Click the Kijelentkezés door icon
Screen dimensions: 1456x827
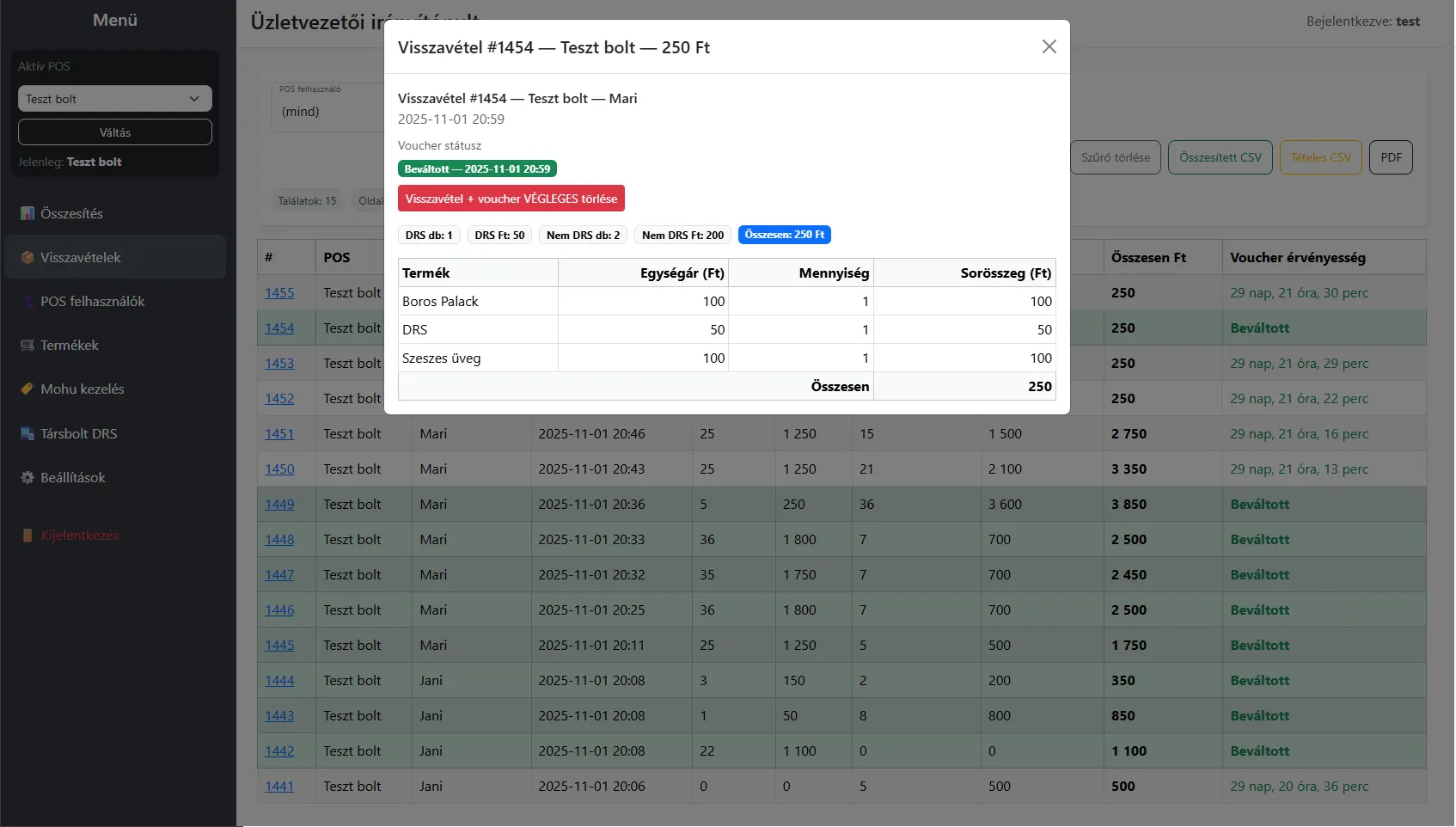pyautogui.click(x=28, y=535)
